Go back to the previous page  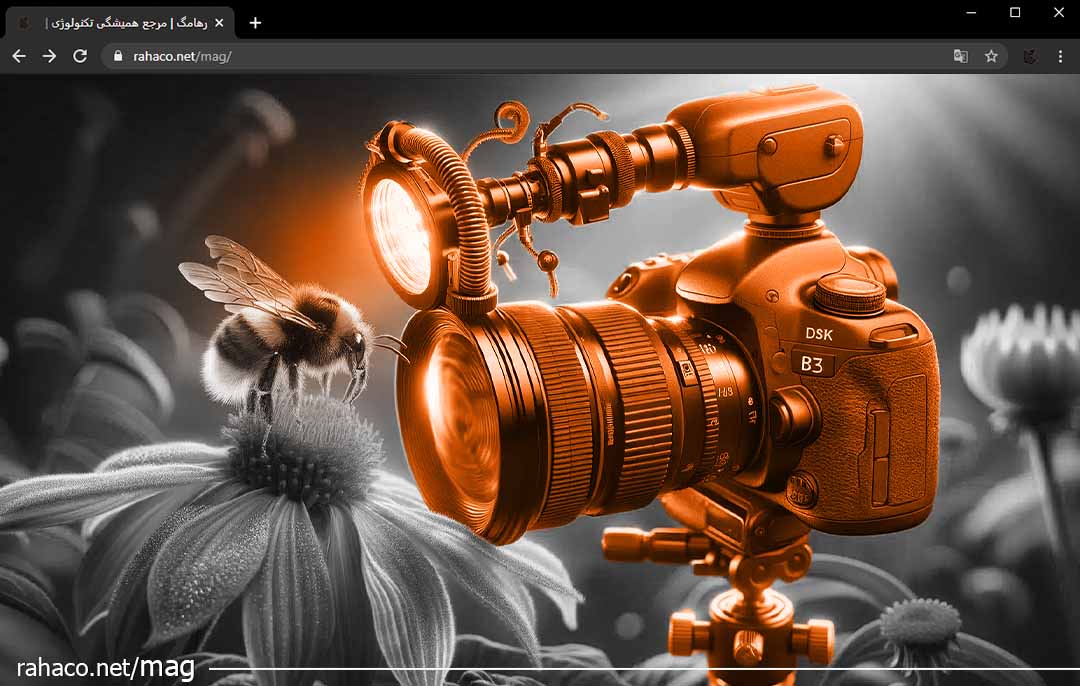pos(18,56)
